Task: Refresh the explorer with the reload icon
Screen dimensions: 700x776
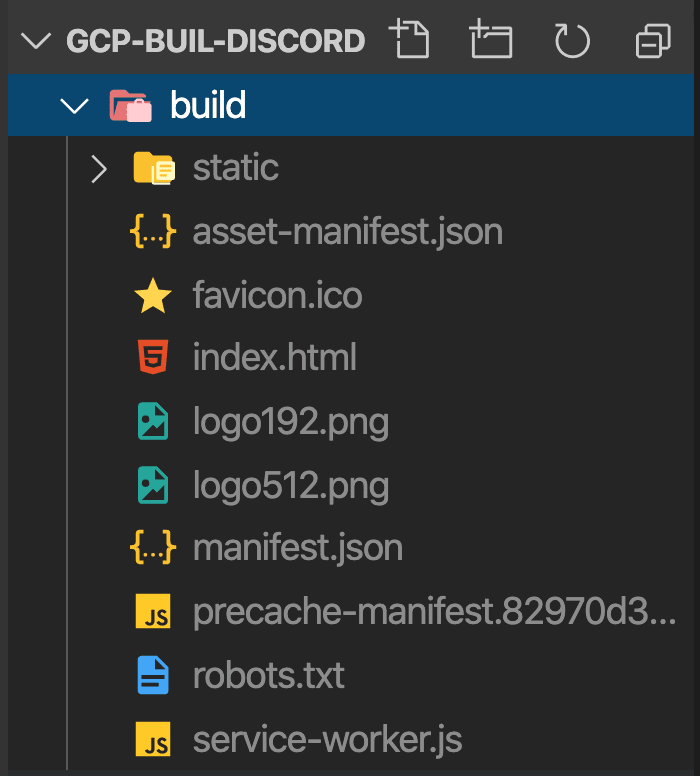Action: click(572, 40)
